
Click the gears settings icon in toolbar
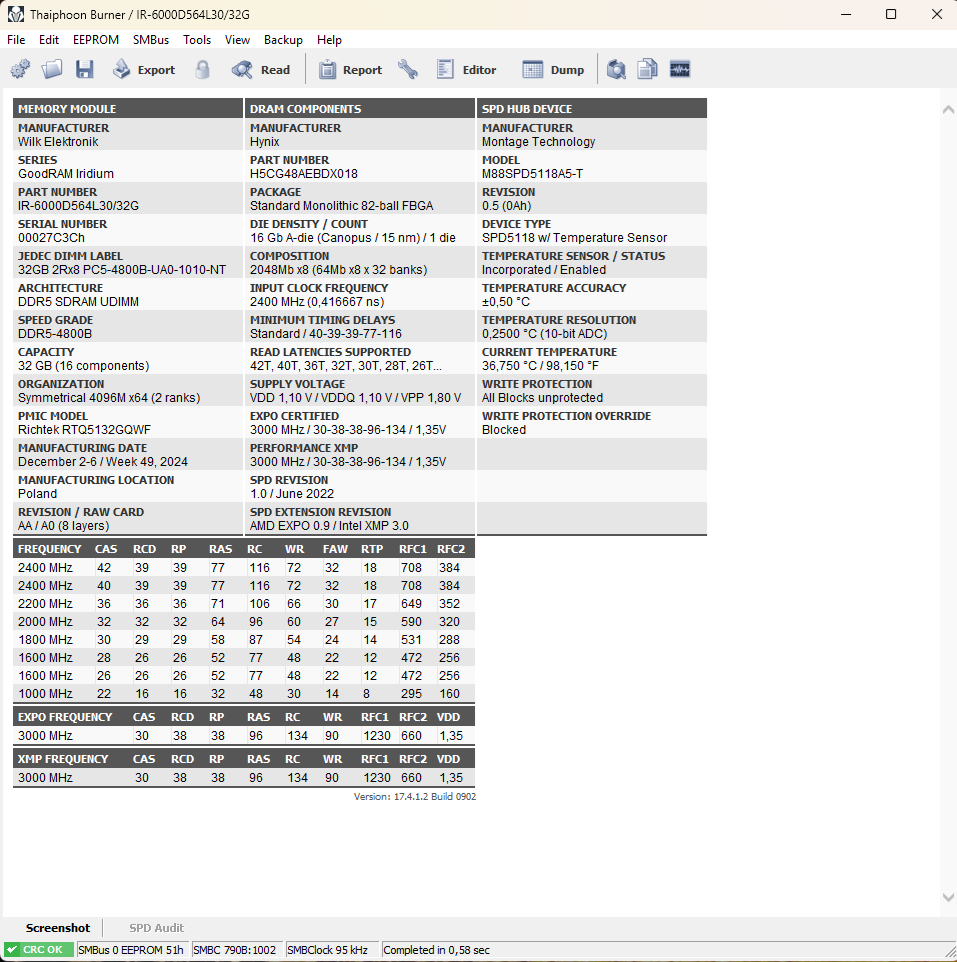point(20,70)
